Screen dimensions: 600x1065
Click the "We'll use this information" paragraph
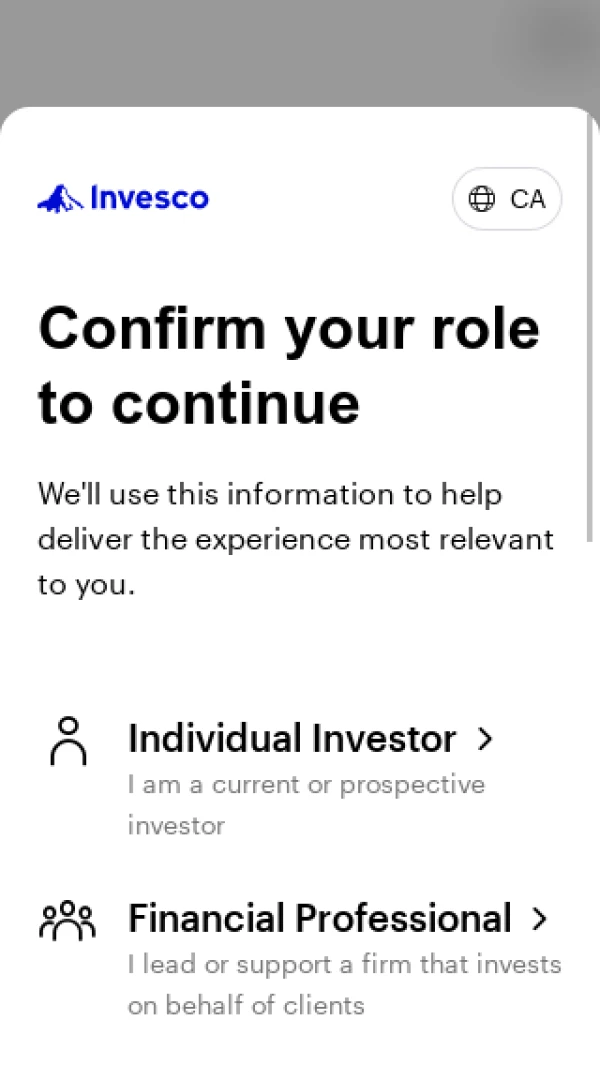(x=295, y=539)
